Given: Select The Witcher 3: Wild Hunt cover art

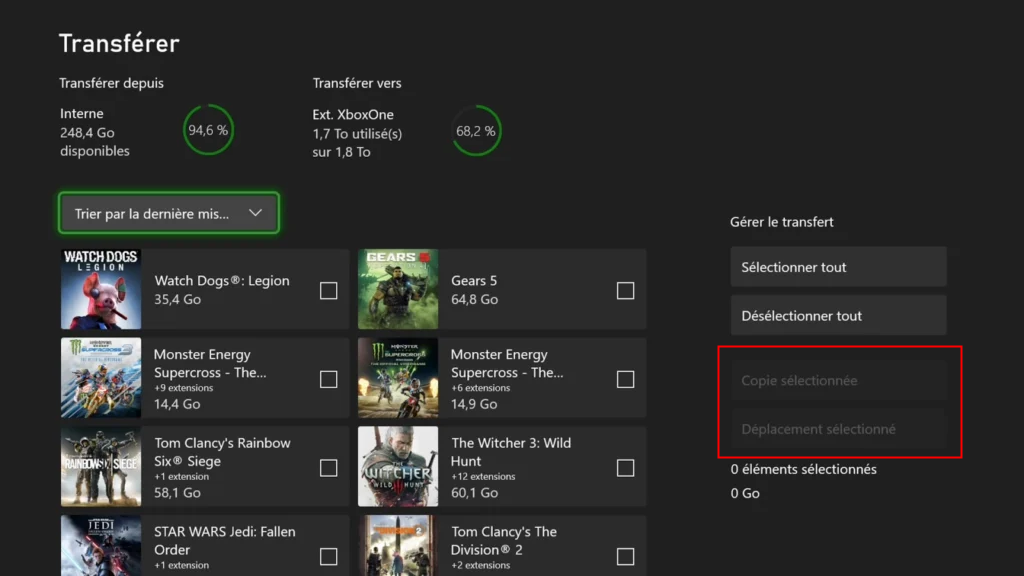Looking at the screenshot, I should click(398, 468).
